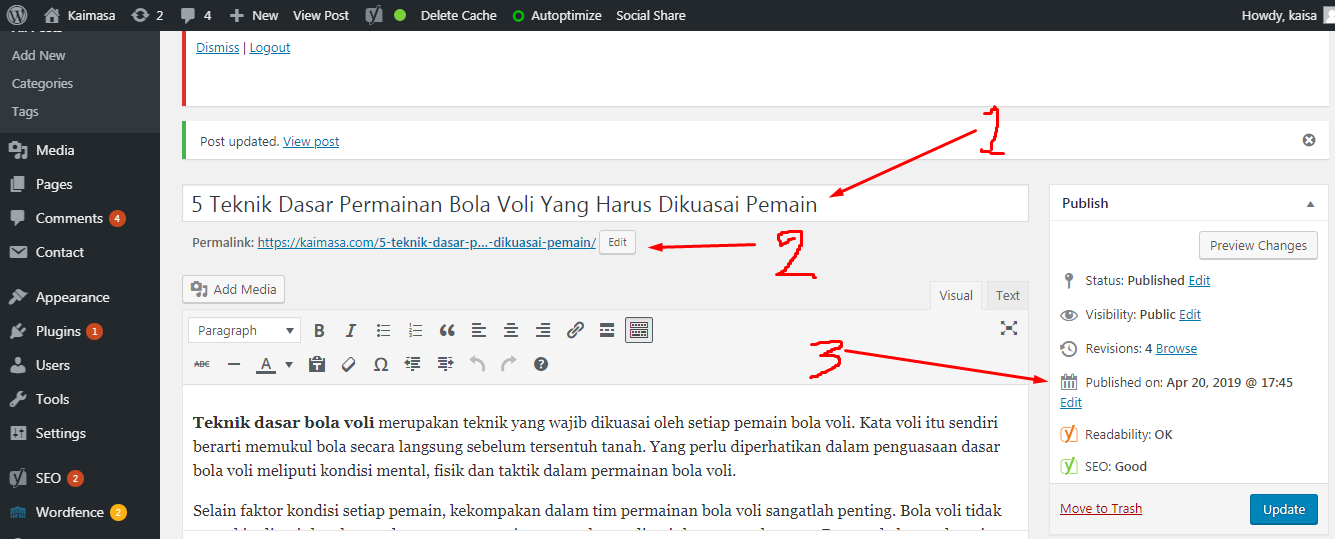Insert Read More tag
The height and width of the screenshot is (539, 1335).
[x=607, y=330]
